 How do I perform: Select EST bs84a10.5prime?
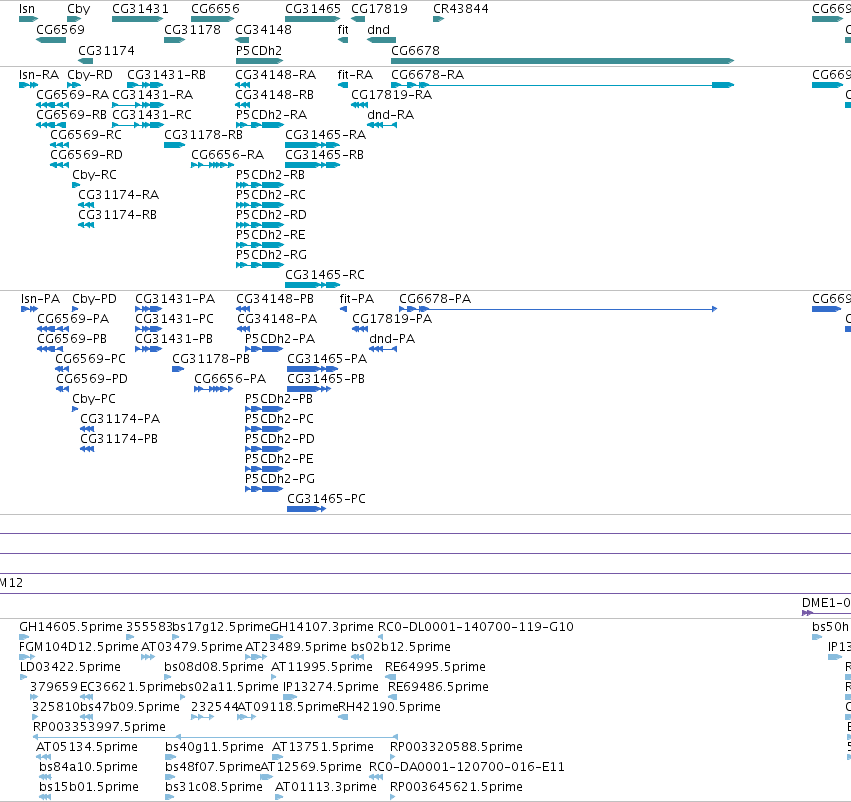(88, 767)
